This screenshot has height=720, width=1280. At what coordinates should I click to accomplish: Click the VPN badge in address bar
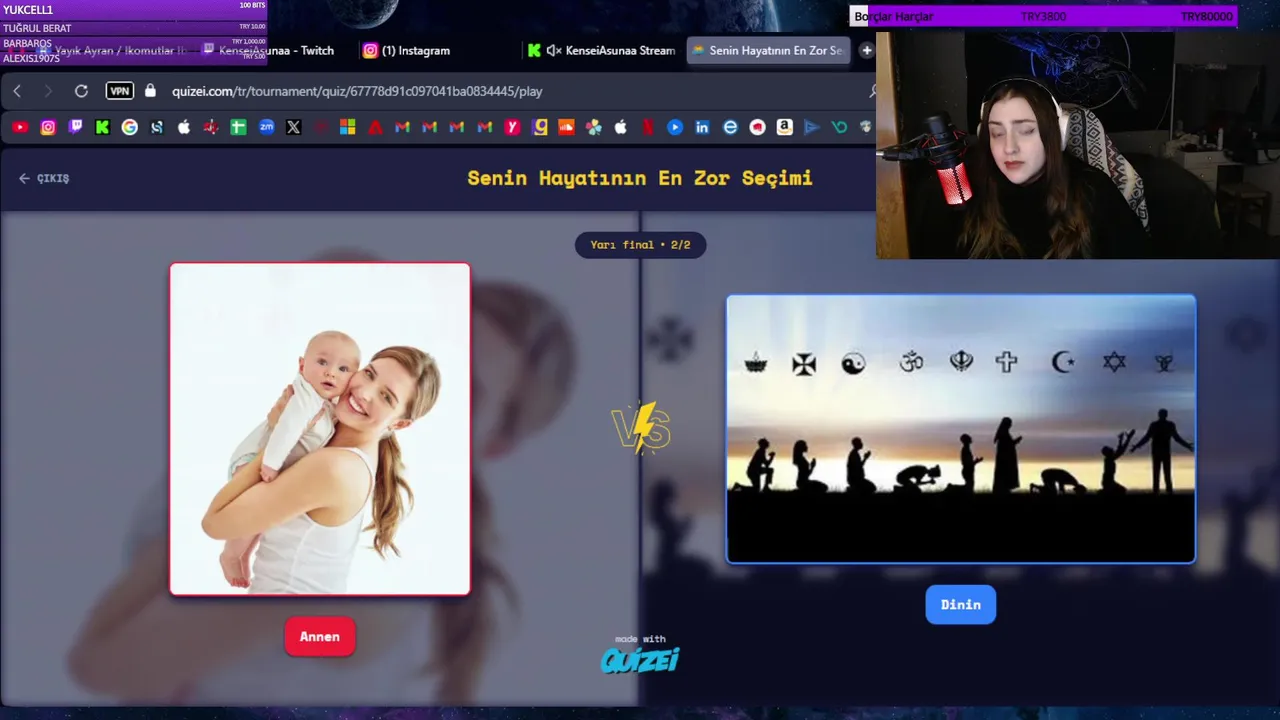point(120,91)
